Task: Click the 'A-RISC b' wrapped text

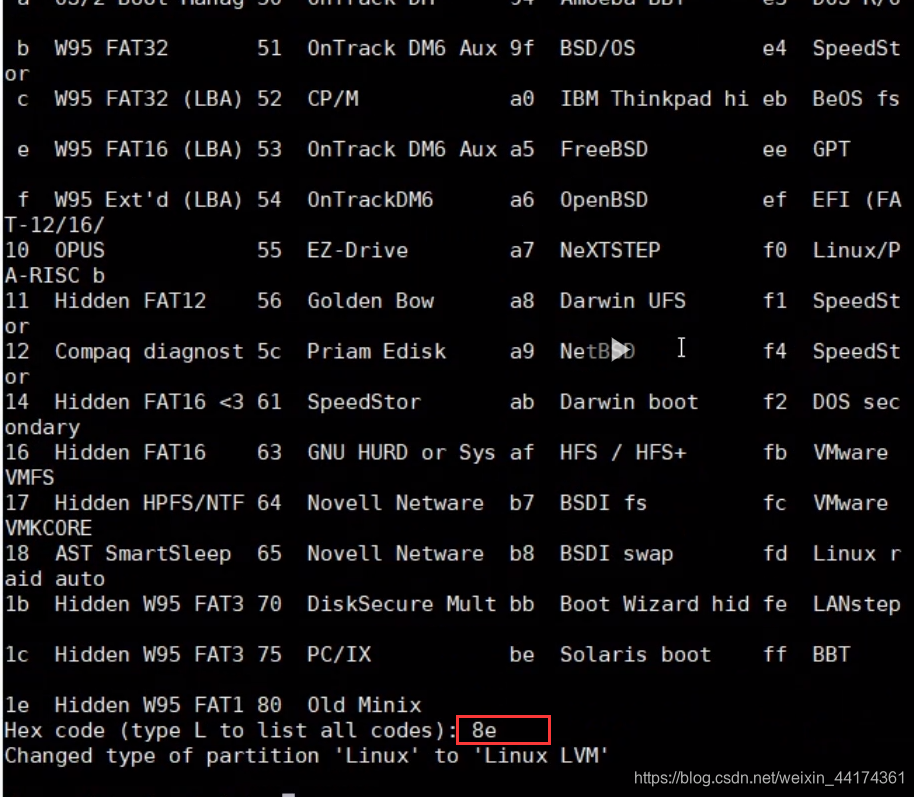Action: pos(55,276)
